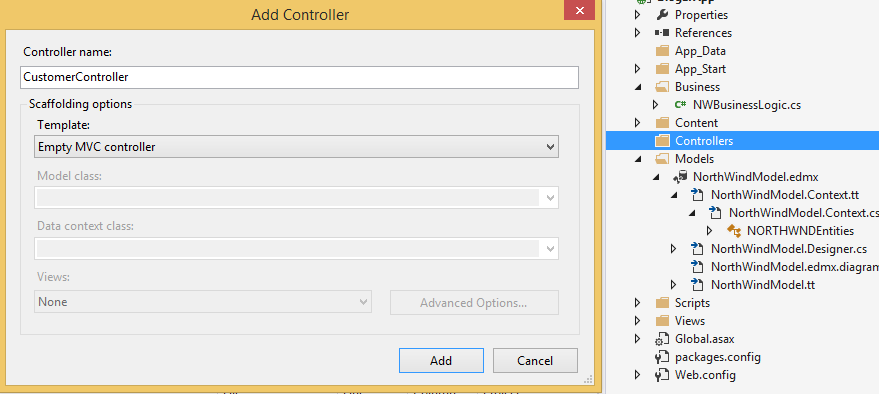Open the Template dropdown
Screen dimensions: 879x394
[x=297, y=147]
